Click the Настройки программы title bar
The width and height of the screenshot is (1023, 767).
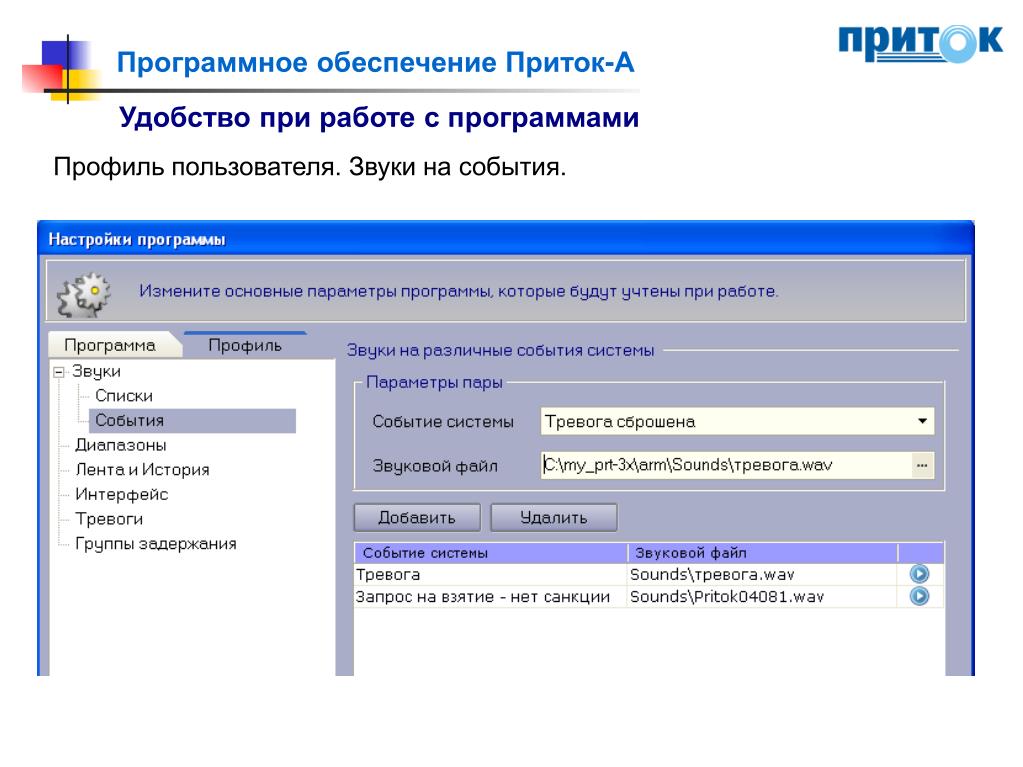506,239
